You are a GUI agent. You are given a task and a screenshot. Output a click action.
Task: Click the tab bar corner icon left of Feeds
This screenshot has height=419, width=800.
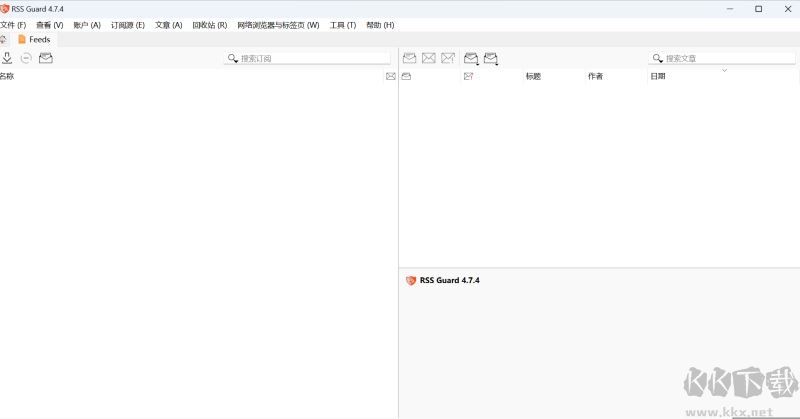(x=3, y=39)
